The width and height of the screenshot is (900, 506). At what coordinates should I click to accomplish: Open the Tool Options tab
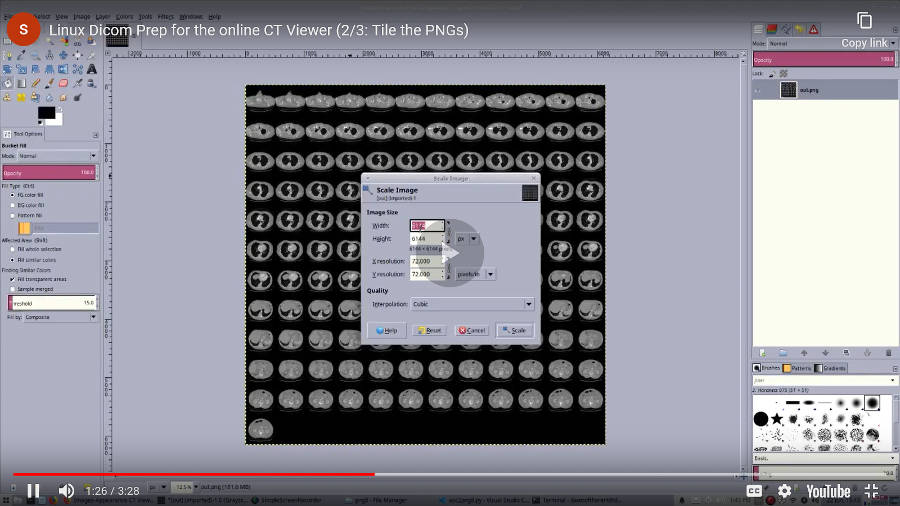point(24,134)
